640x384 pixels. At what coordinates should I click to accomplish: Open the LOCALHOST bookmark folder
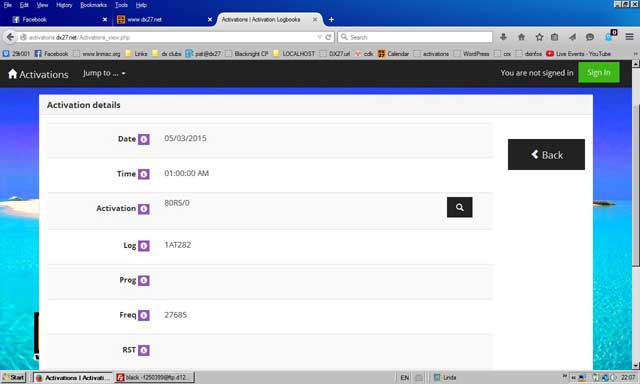(294, 53)
